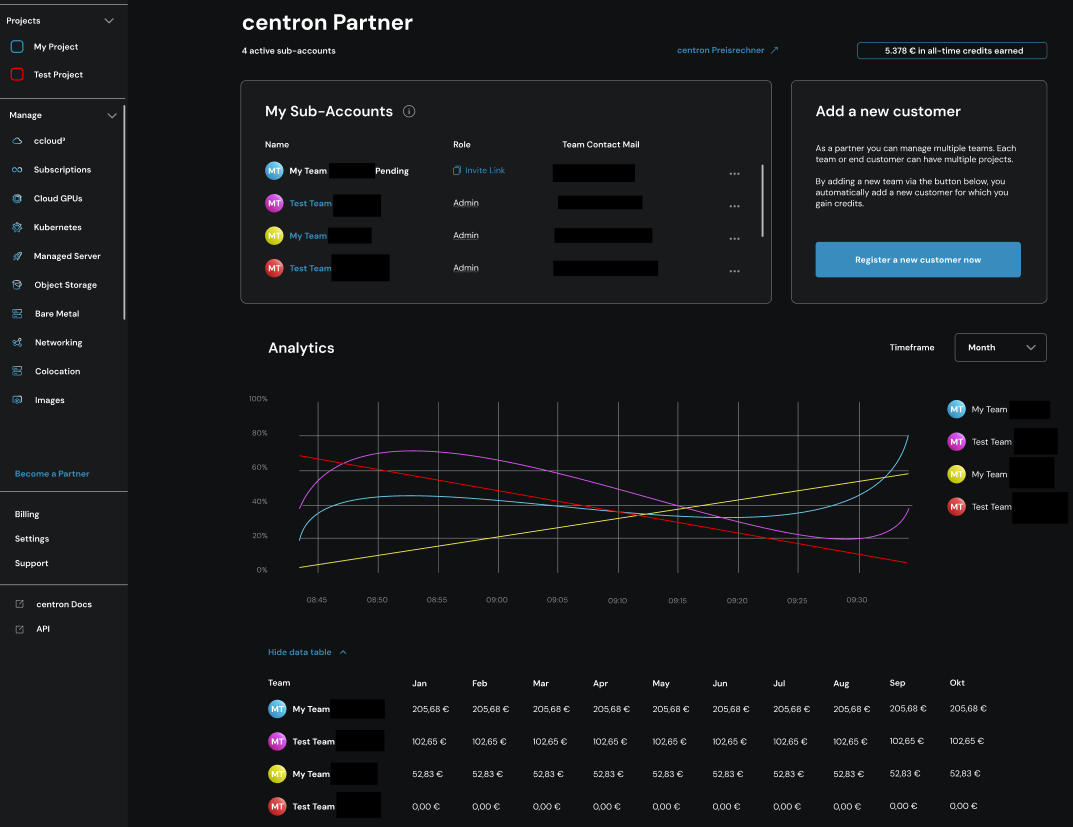Screen dimensions: 1073x827
Task: Click the 4 active sub-accounts text
Action: [288, 51]
